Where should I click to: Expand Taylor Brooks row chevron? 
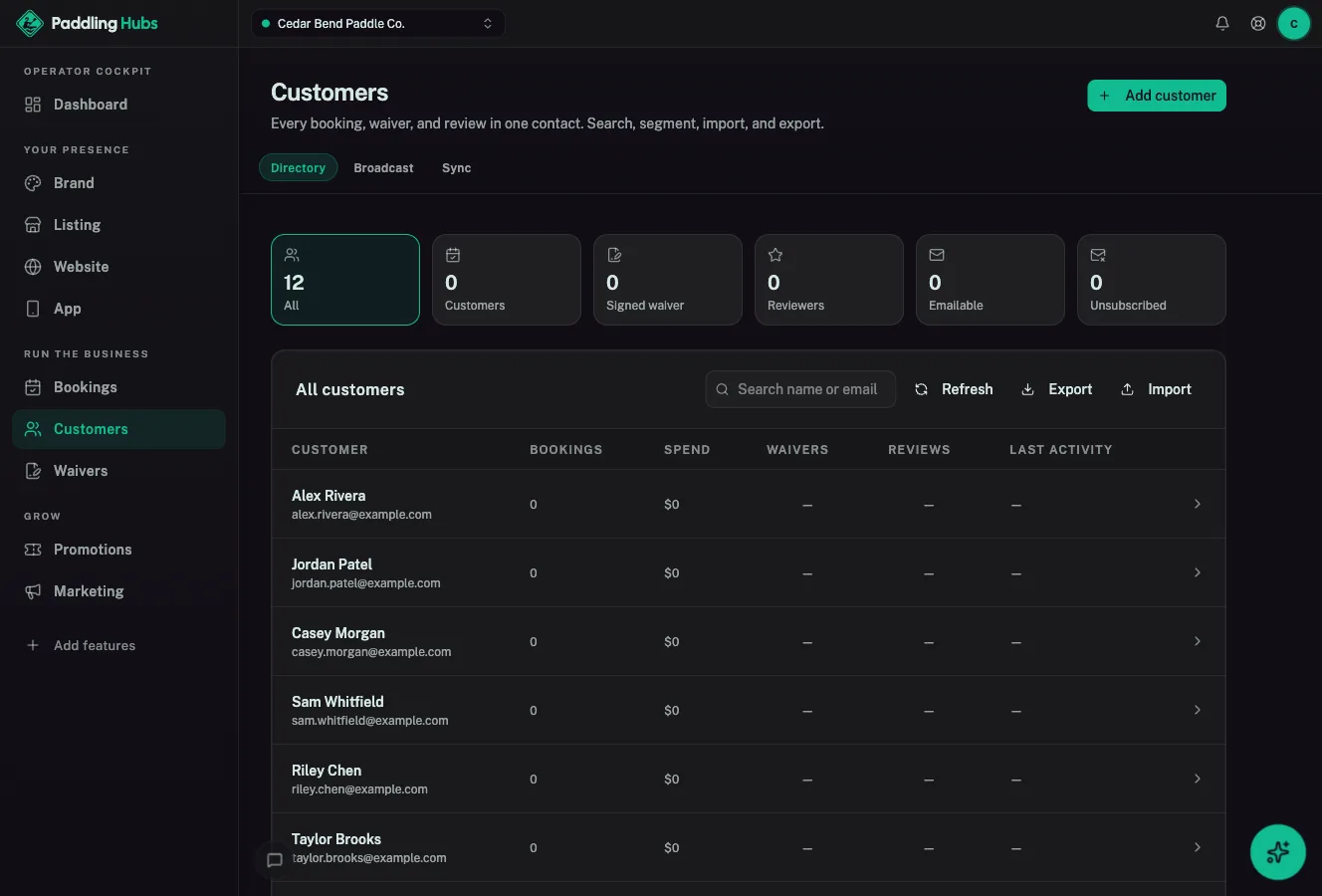(x=1197, y=847)
